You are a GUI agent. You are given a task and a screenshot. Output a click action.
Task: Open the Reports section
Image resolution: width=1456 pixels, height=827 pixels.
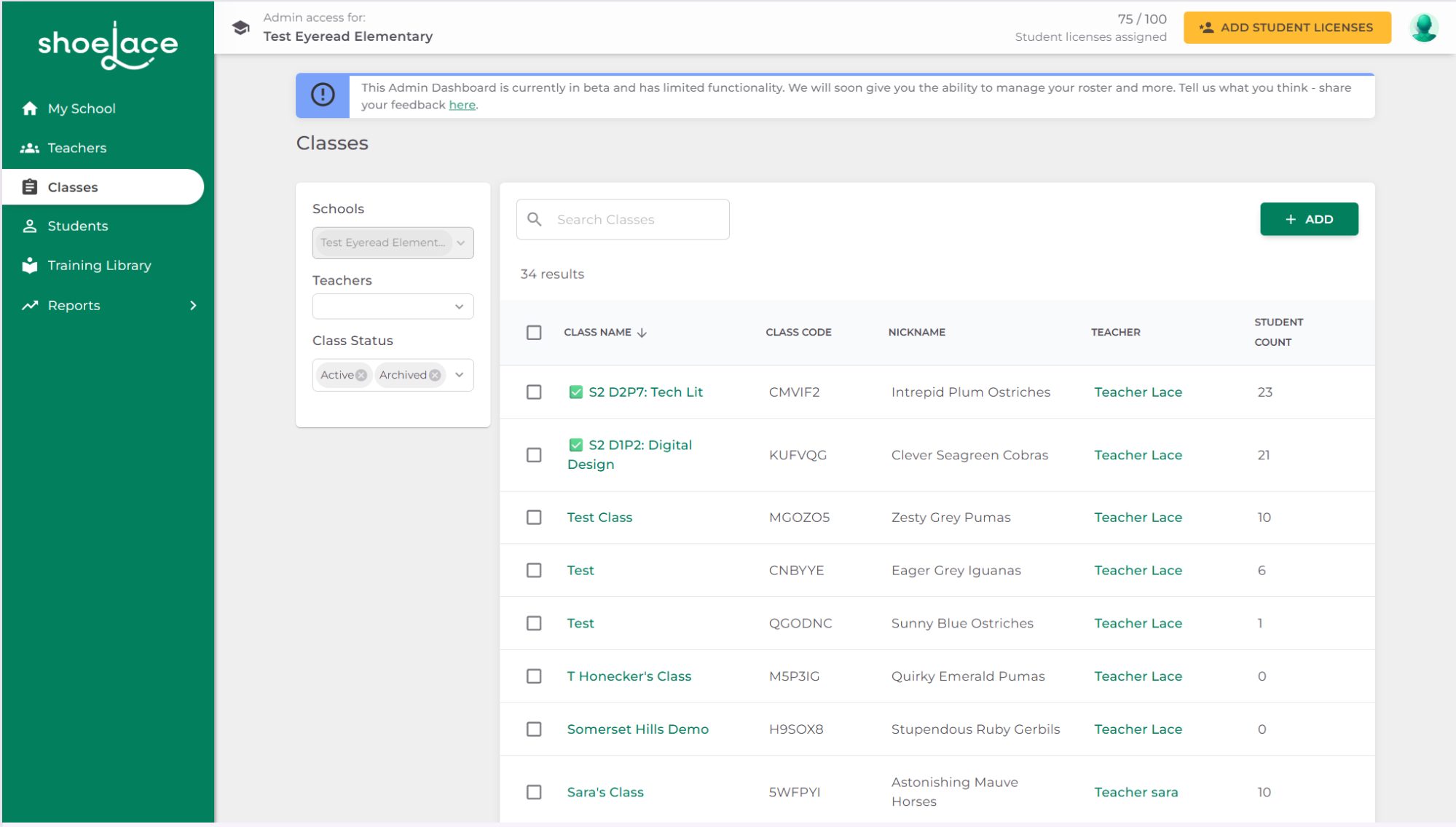point(73,305)
